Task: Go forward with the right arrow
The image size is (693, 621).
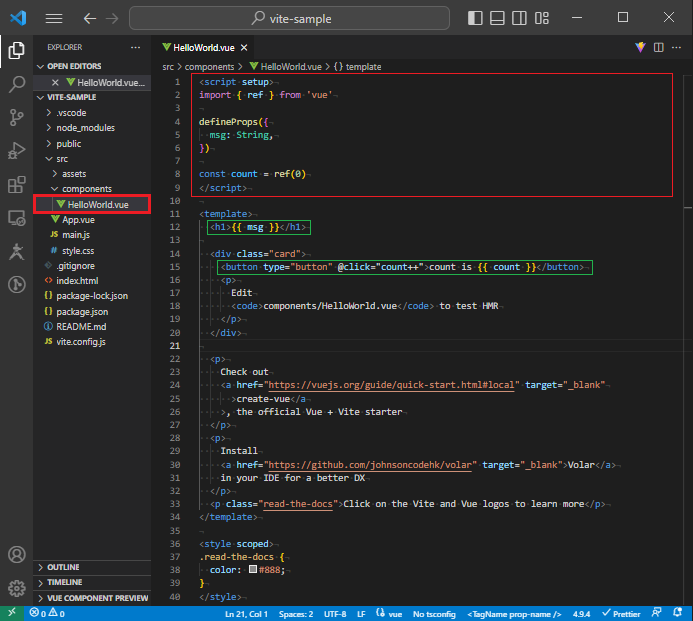Action: [x=112, y=18]
